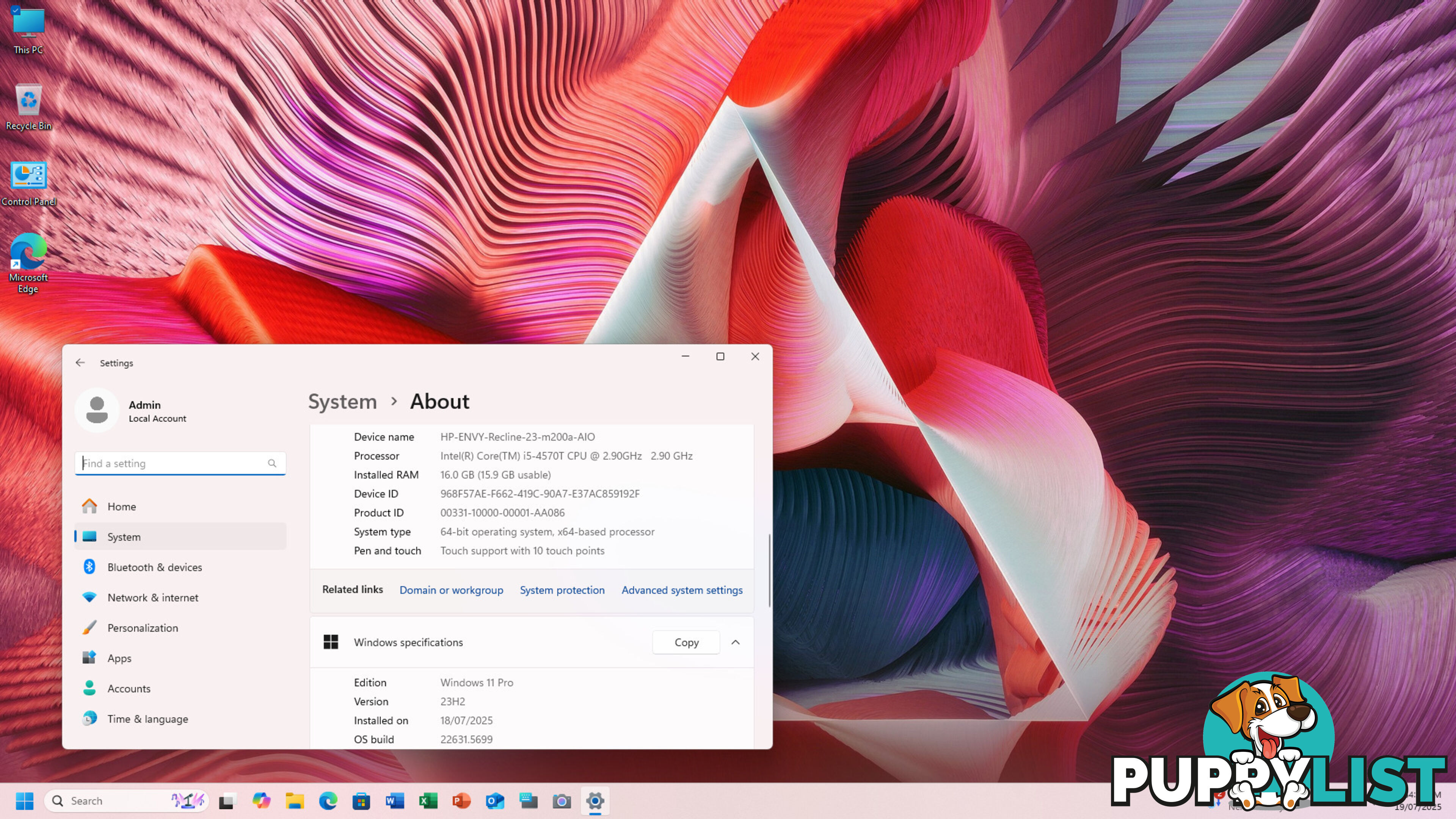Select the version value 23H2
The height and width of the screenshot is (819, 1456).
pos(453,702)
